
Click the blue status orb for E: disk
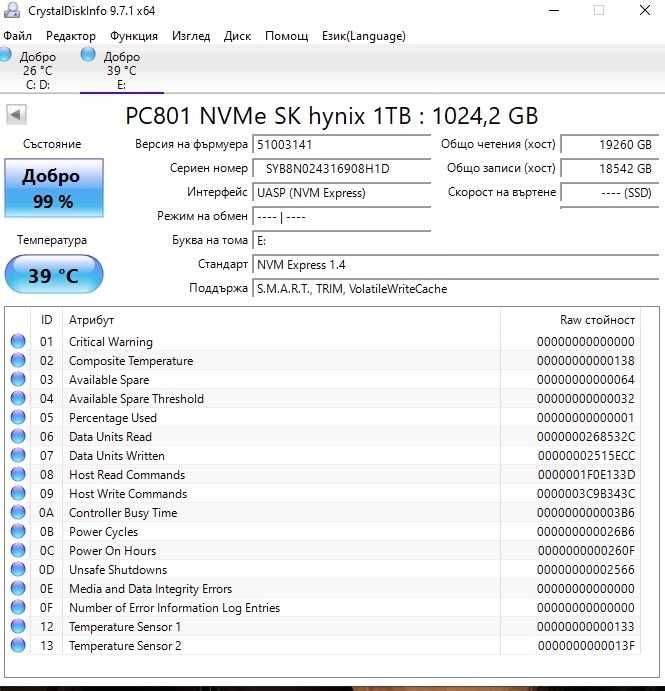click(88, 55)
